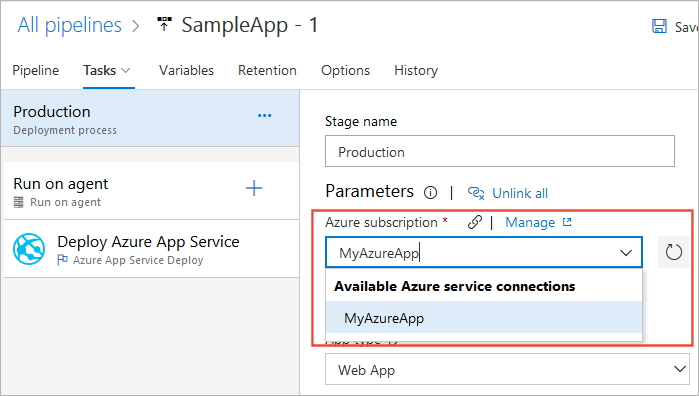Open the Web App type dropdown

click(507, 369)
